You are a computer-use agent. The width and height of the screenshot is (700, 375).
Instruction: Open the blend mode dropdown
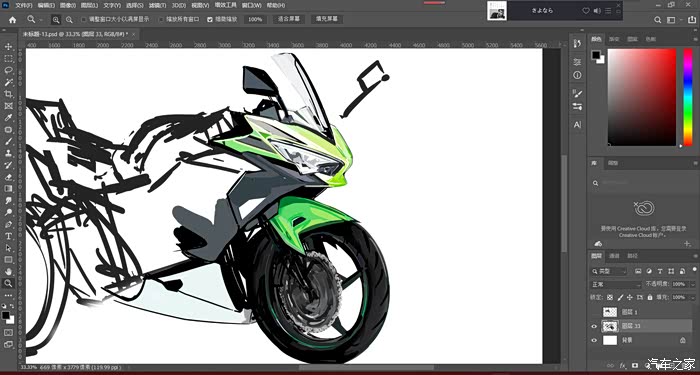click(x=616, y=284)
